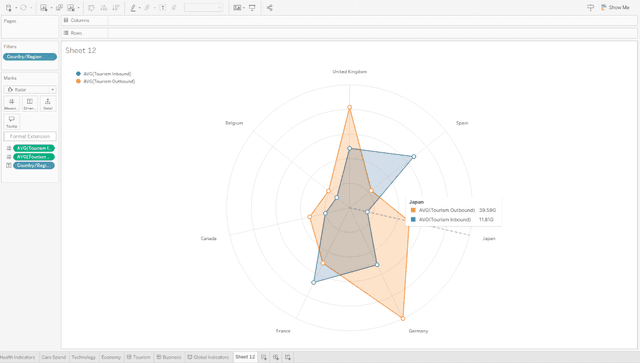
Task: Switch to the Economy tab
Action: pos(111,357)
